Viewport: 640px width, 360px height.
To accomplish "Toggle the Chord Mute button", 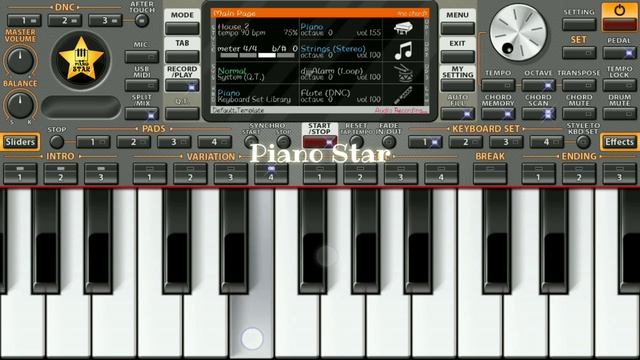I will 579,114.
